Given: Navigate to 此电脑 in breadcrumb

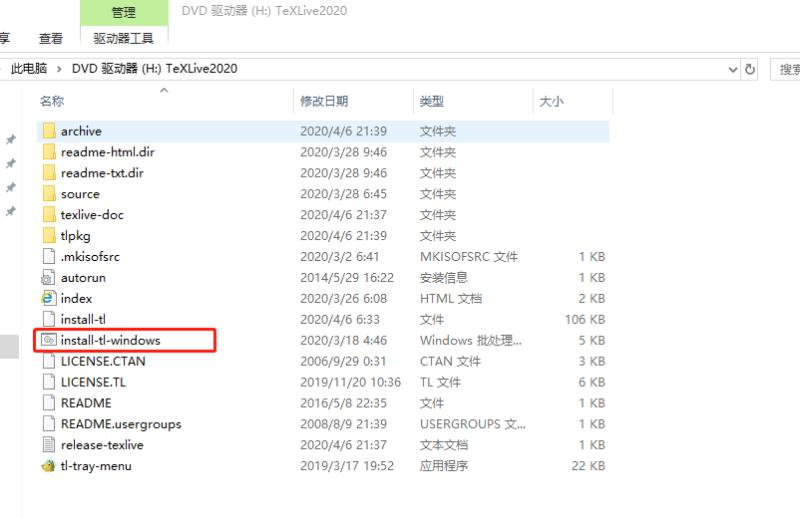Looking at the screenshot, I should (29, 69).
